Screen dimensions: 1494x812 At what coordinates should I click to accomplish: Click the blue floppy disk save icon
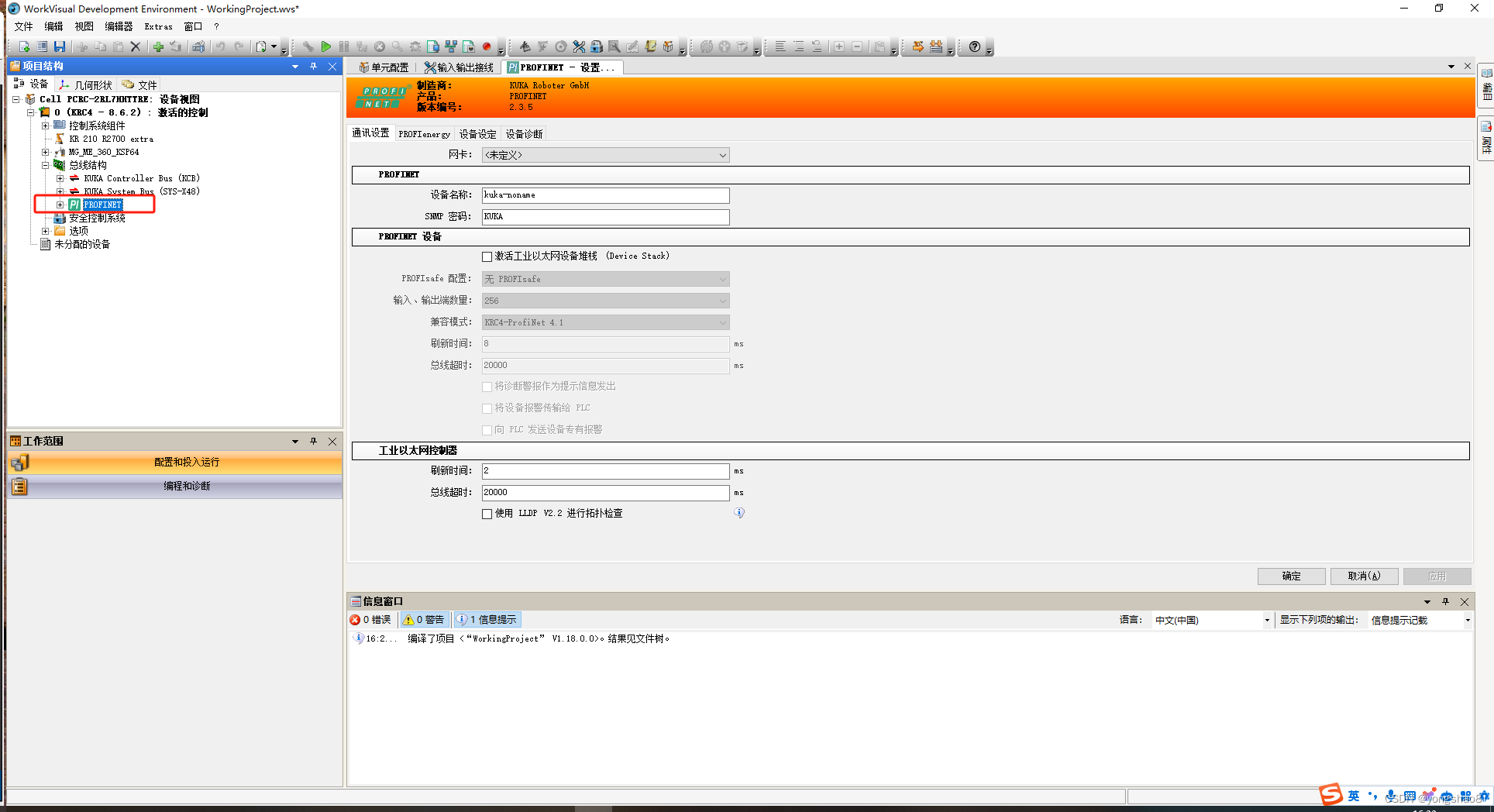tap(60, 46)
